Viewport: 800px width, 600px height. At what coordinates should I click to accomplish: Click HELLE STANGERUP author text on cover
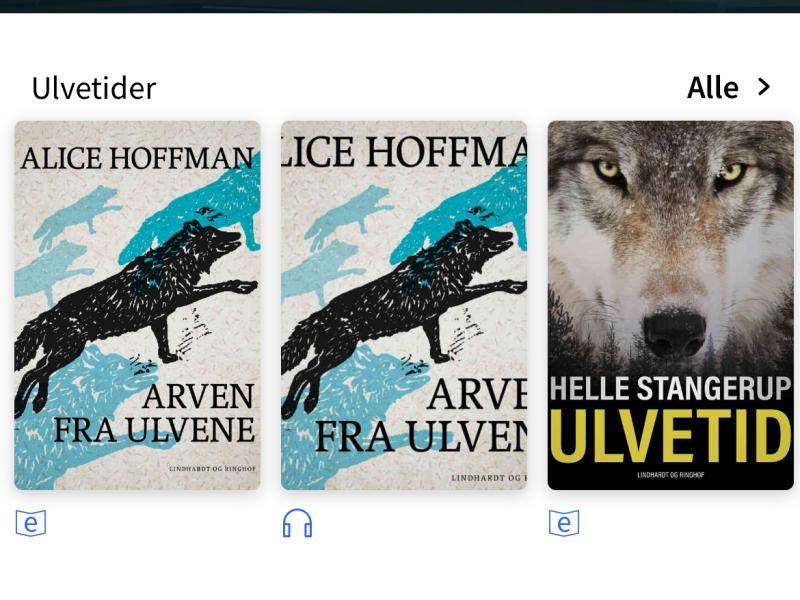(x=670, y=389)
